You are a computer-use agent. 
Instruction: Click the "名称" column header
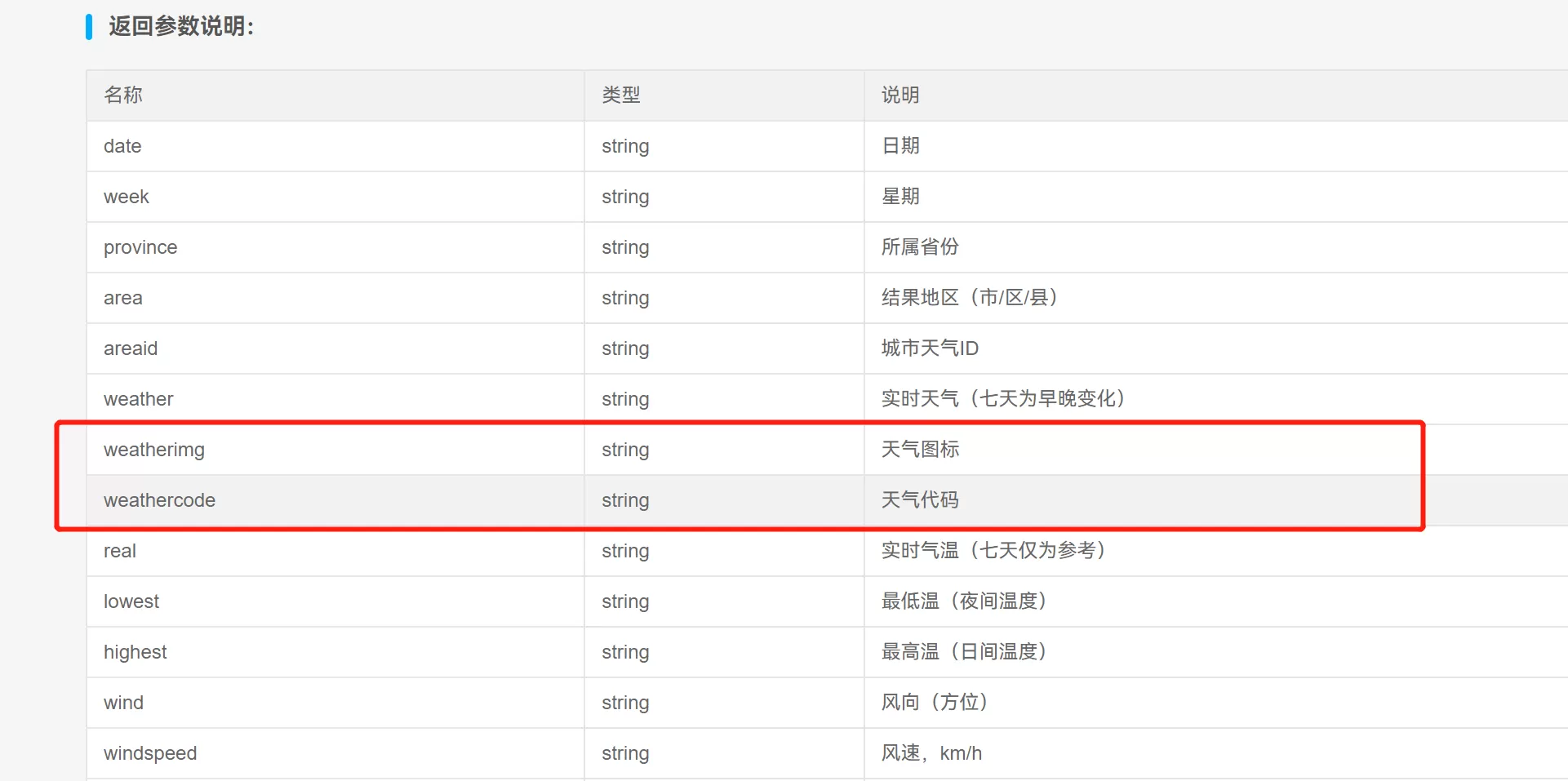tap(123, 95)
